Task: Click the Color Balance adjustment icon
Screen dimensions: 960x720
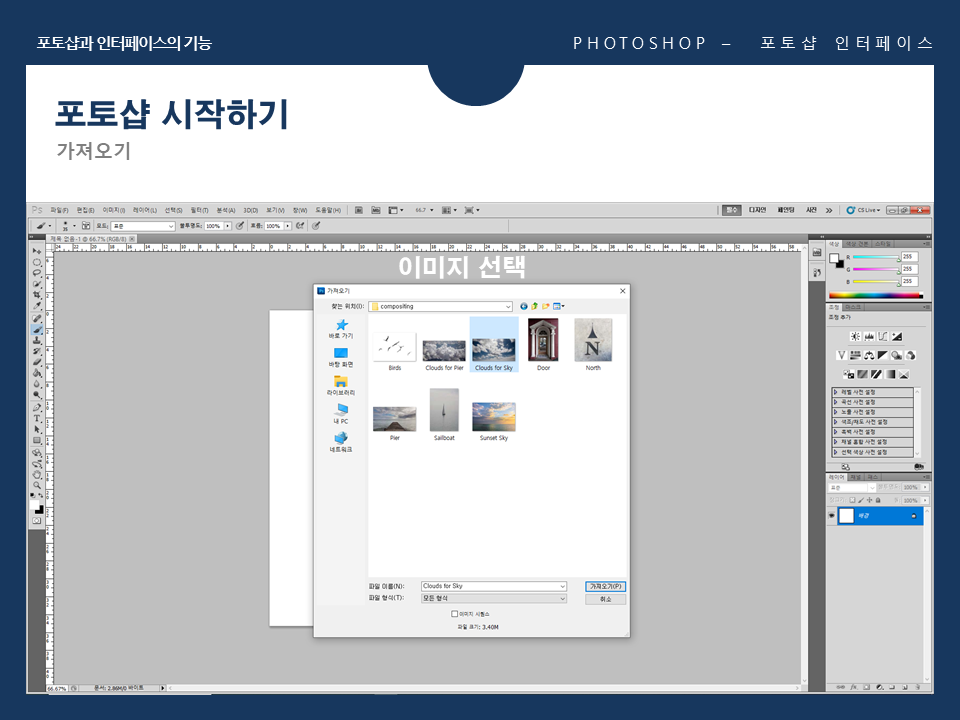Action: [869, 355]
